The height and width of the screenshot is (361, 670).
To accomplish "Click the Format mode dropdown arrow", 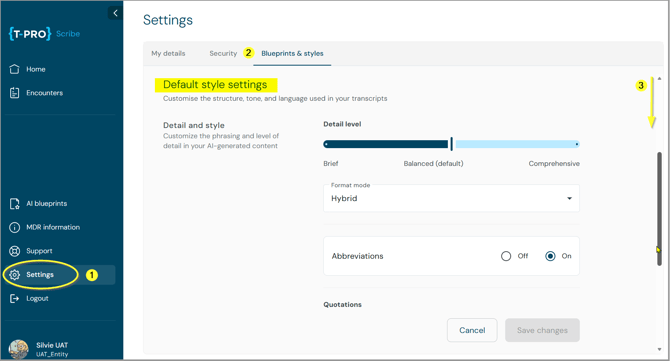I will coord(569,198).
